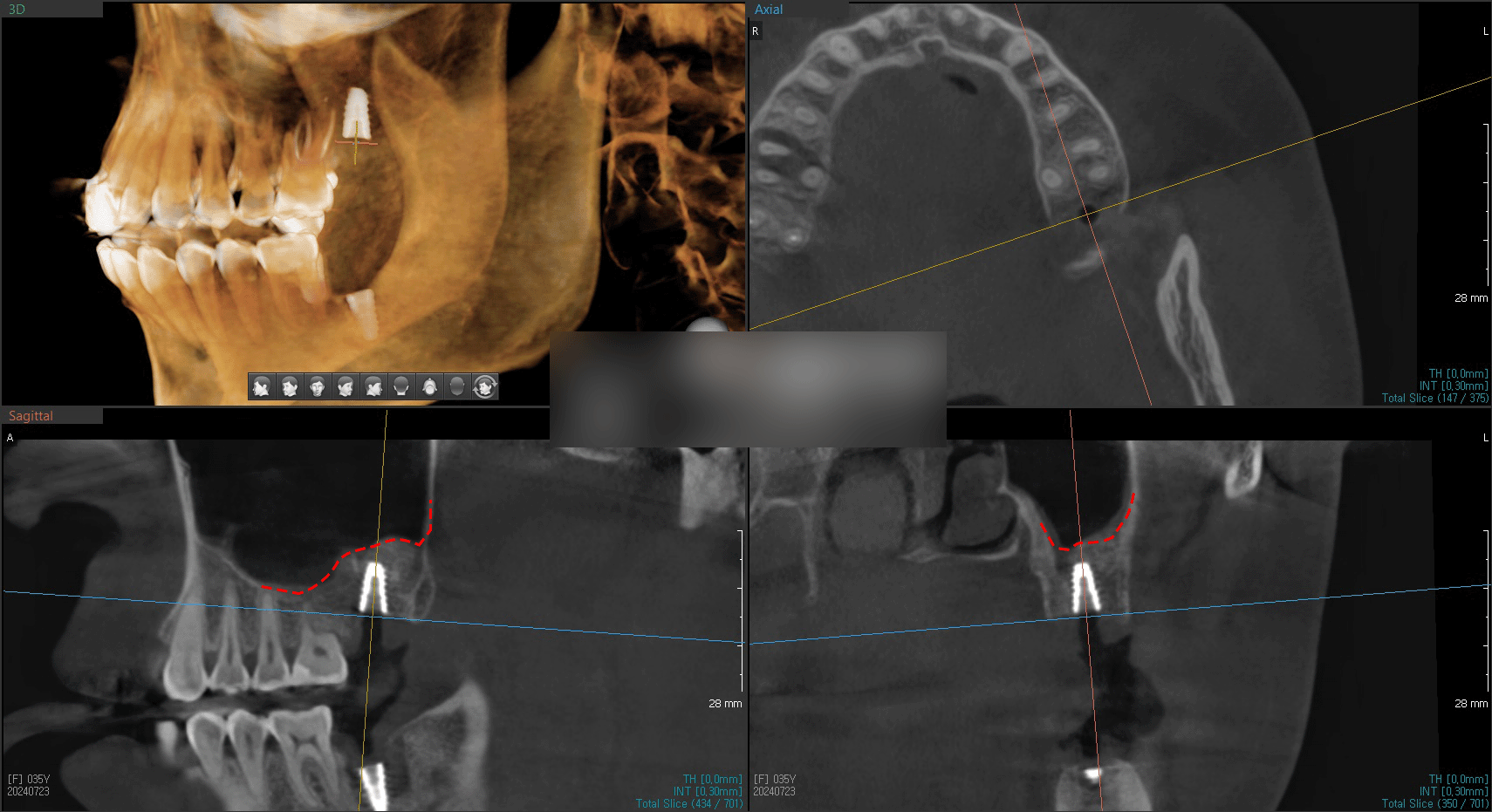
Task: Click 'Total Slice (147 / 375)' in Axial view
Action: (1434, 398)
